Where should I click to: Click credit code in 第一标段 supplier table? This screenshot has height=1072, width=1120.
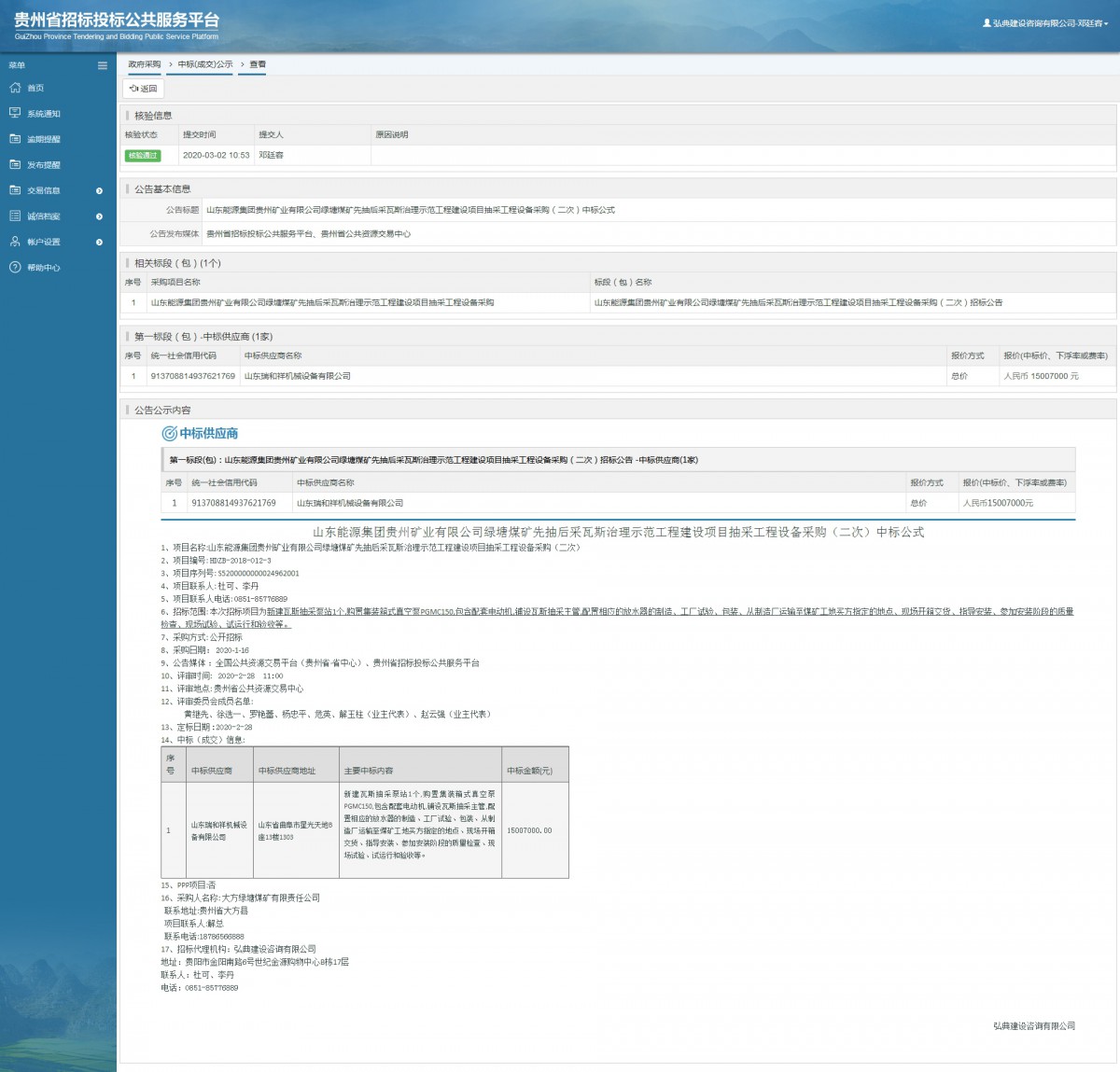[193, 376]
